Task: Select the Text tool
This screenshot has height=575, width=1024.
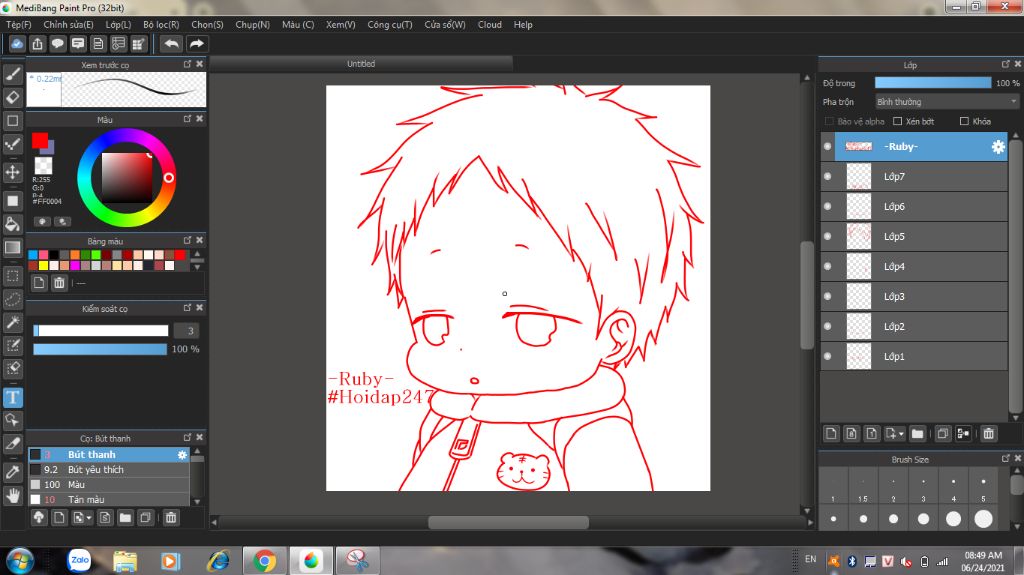Action: pyautogui.click(x=12, y=397)
